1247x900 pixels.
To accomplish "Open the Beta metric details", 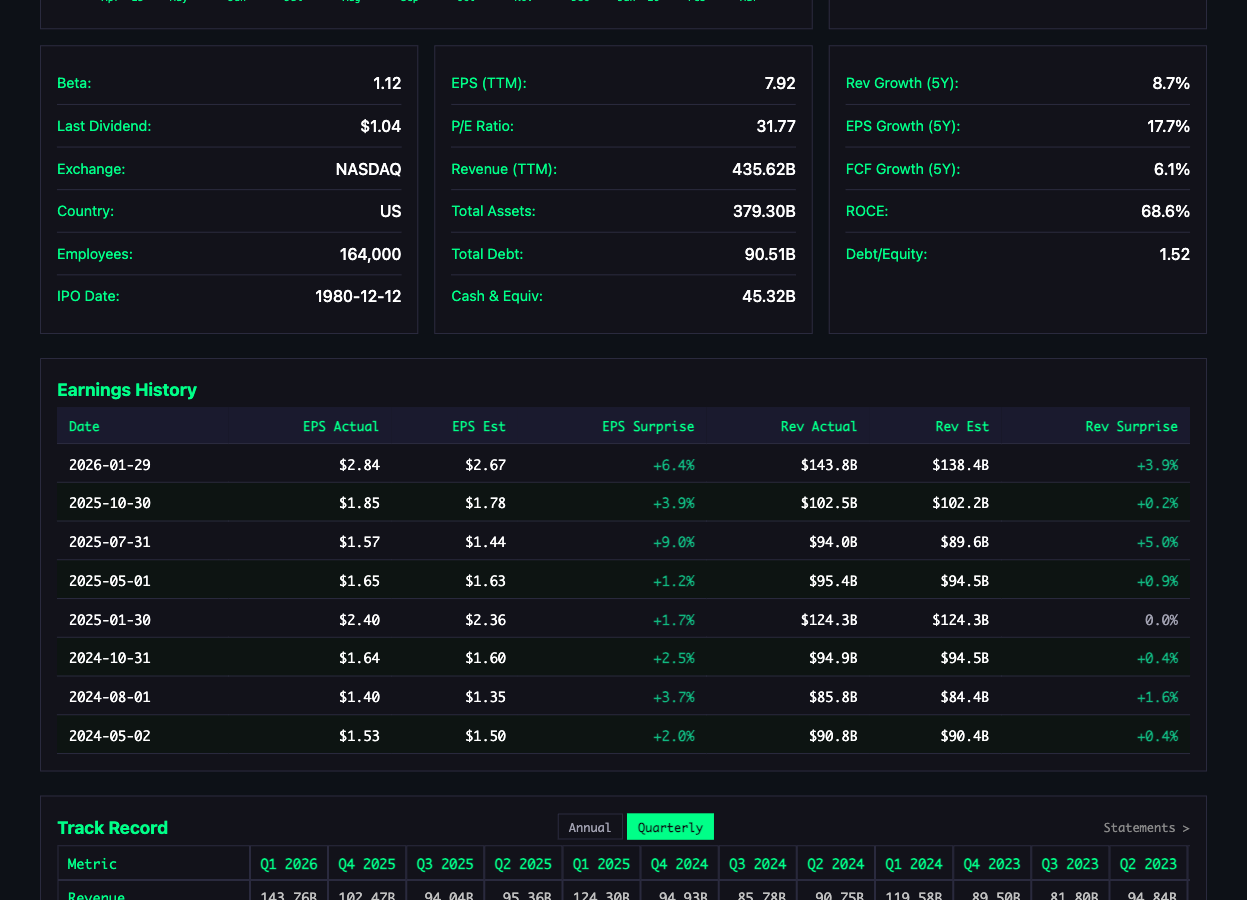I will (x=74, y=83).
